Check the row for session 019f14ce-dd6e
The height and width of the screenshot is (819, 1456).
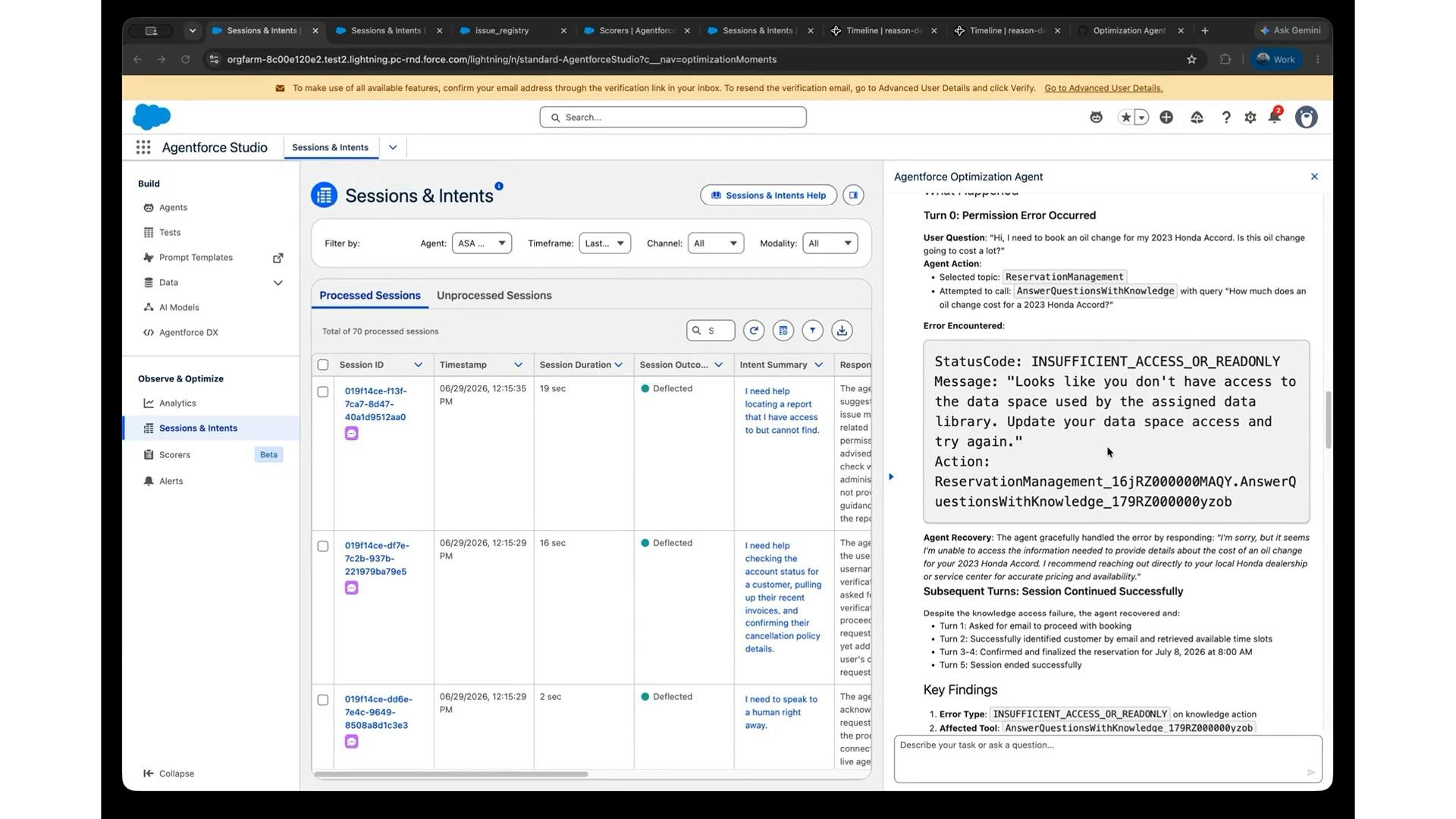(x=323, y=700)
